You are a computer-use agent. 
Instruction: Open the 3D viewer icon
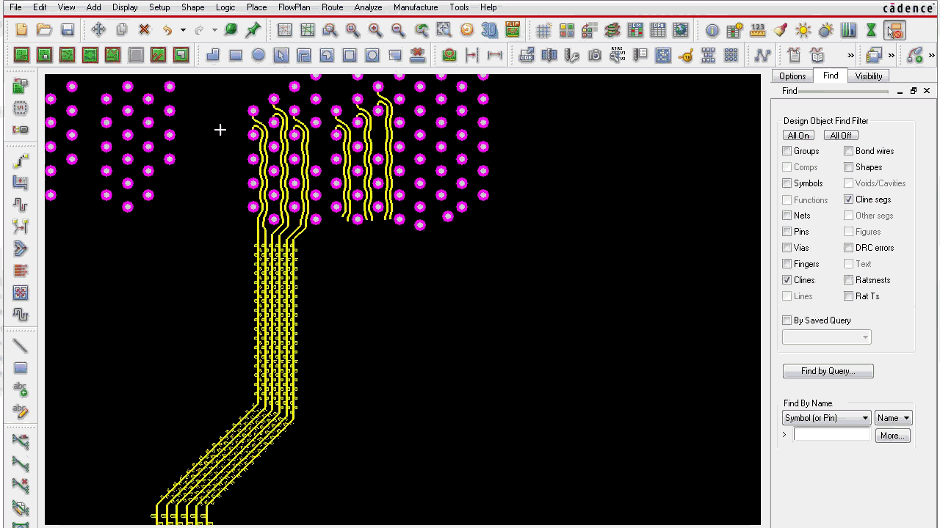click(x=489, y=30)
